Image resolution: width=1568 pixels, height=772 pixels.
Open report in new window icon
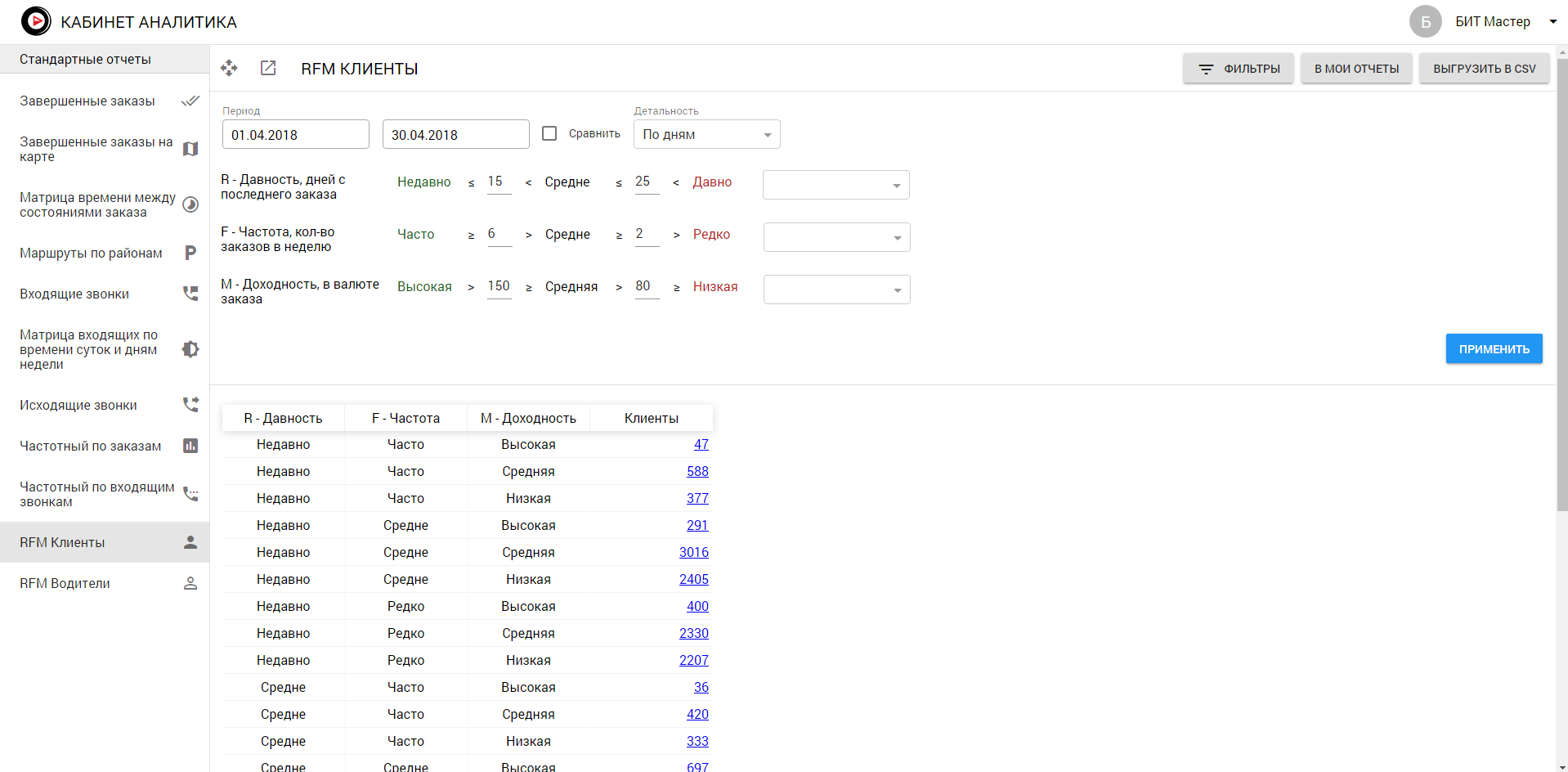coord(268,69)
